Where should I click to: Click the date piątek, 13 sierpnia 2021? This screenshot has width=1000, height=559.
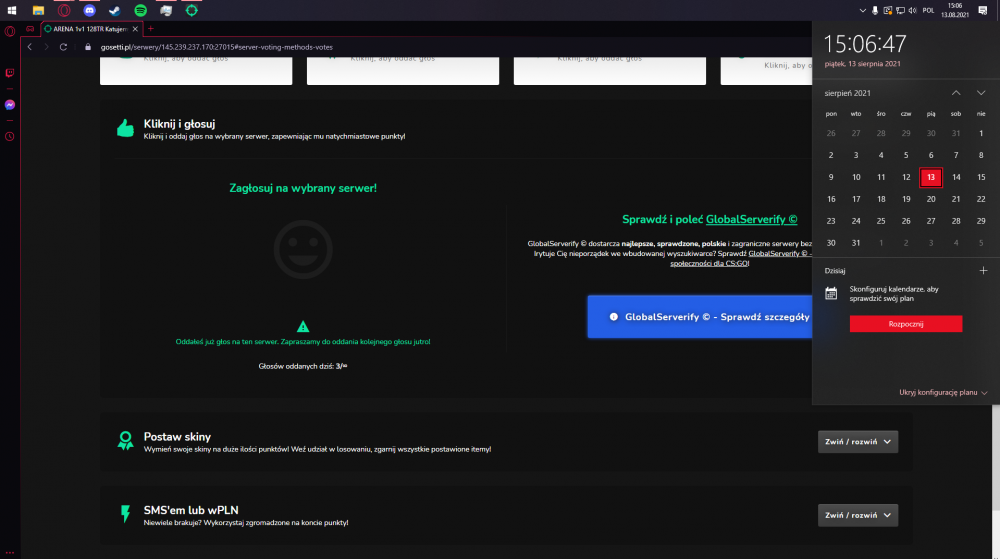tap(862, 64)
